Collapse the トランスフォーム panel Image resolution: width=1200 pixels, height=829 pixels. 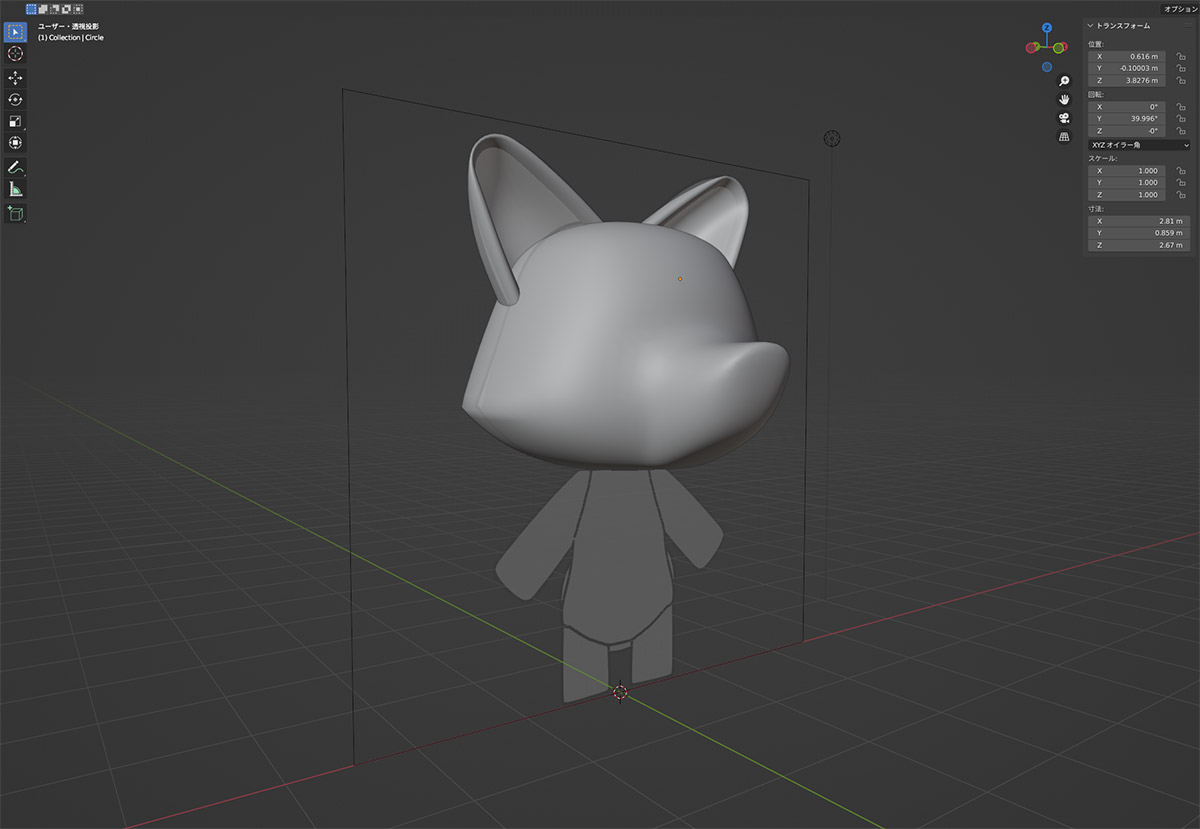[x=1091, y=25]
